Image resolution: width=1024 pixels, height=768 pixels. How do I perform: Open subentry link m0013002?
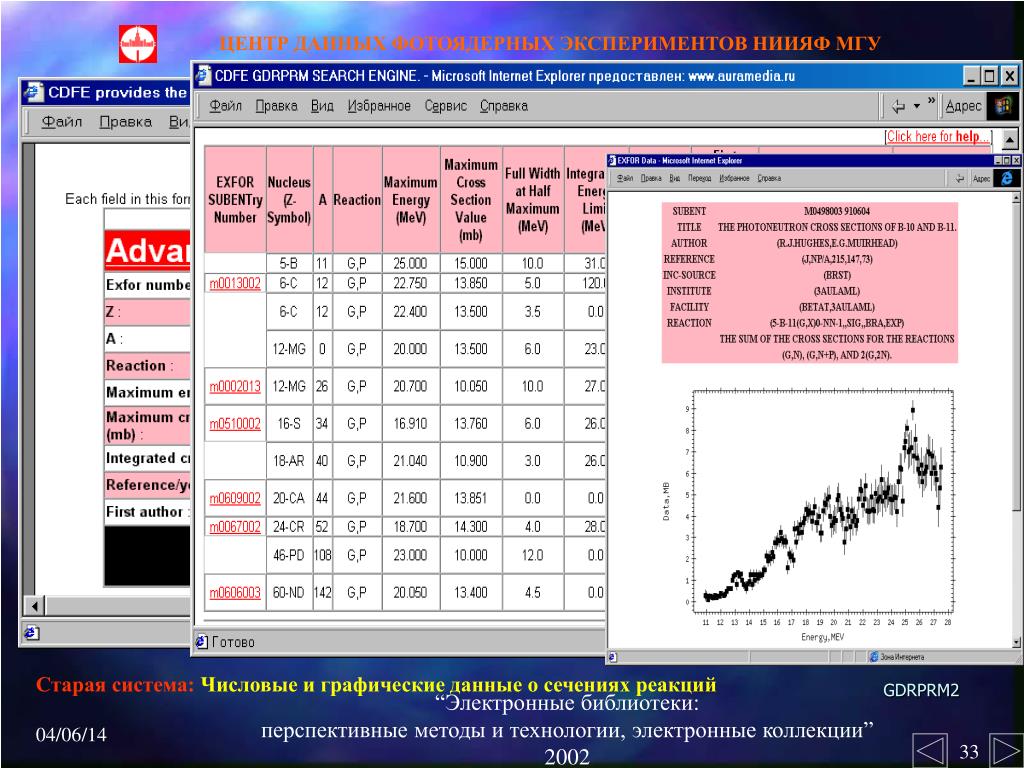[235, 283]
